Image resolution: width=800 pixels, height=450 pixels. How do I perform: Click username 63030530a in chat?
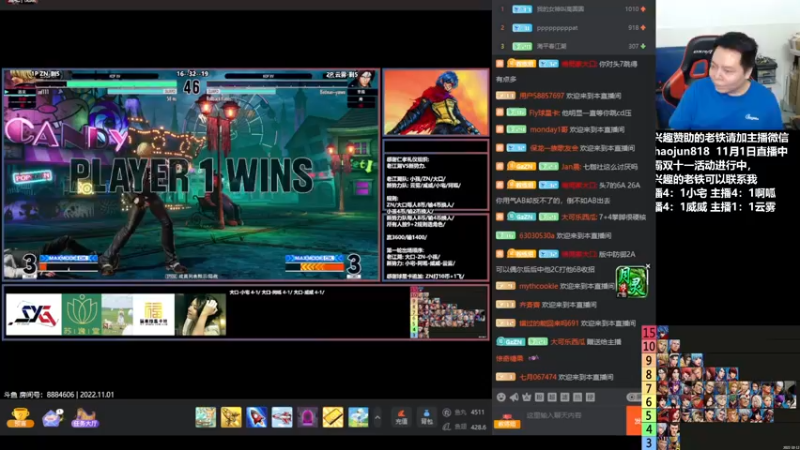point(536,236)
